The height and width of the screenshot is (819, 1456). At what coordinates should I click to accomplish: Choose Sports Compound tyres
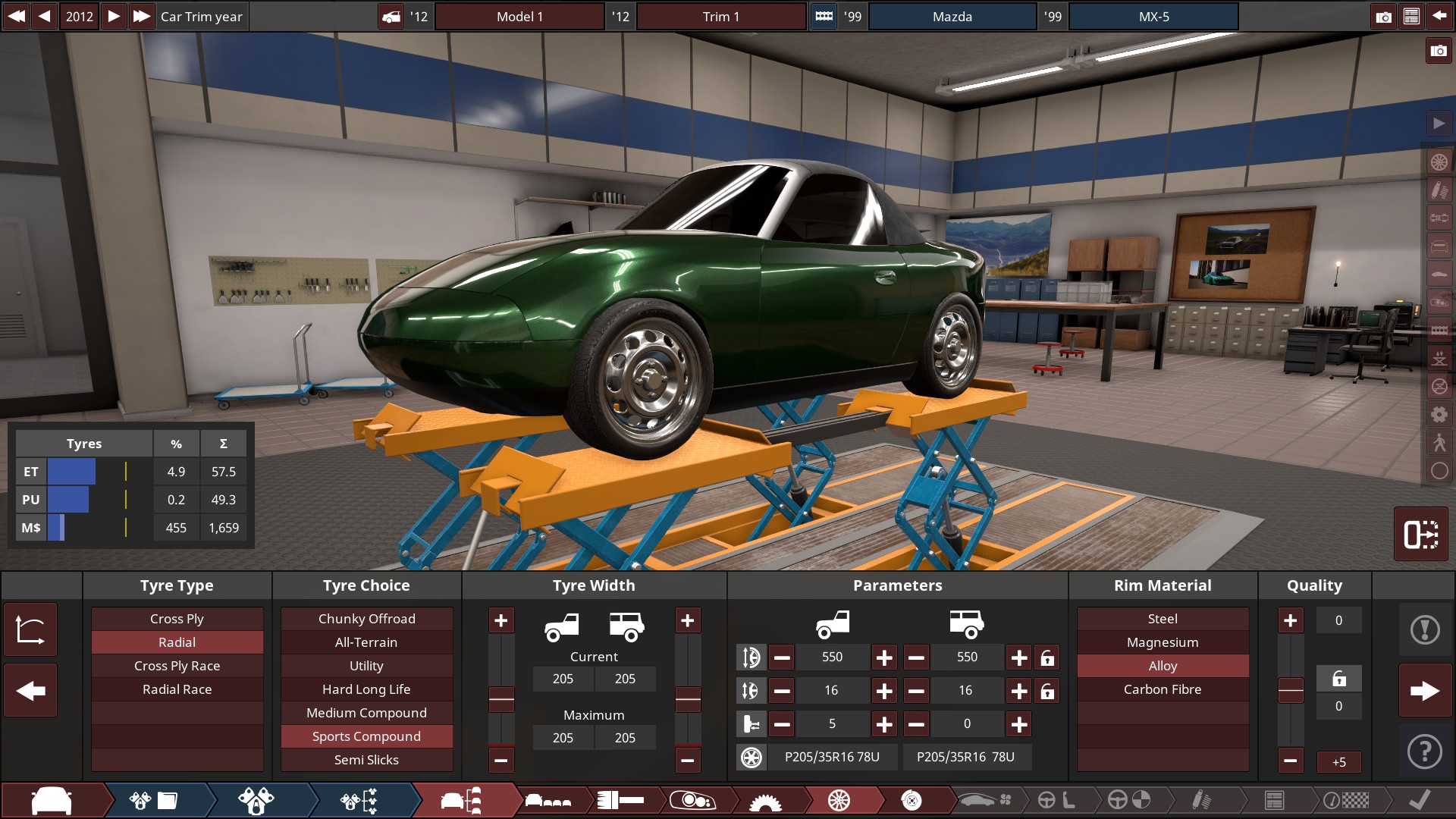(366, 736)
